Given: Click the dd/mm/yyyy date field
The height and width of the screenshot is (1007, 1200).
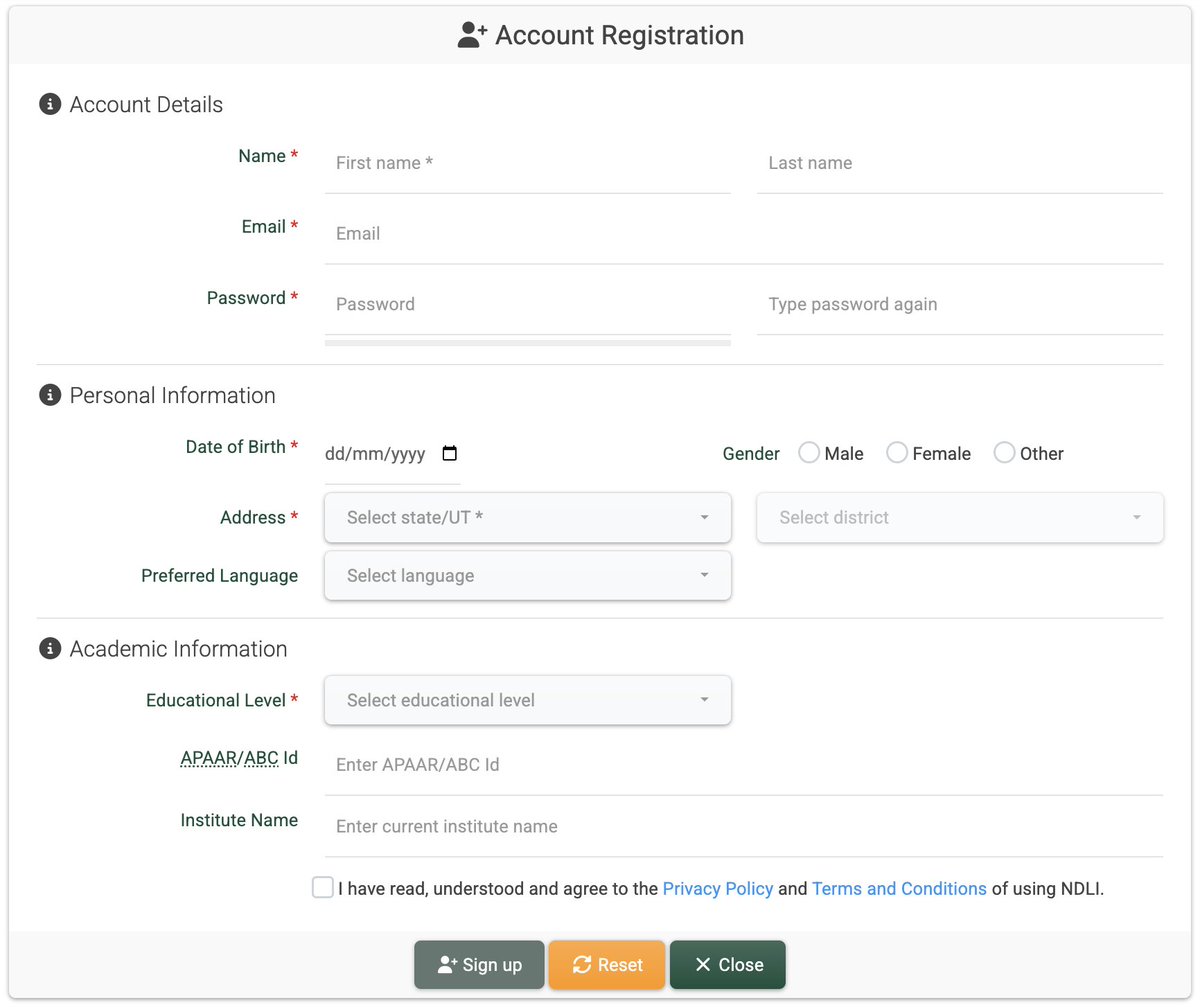Looking at the screenshot, I should click(x=393, y=454).
